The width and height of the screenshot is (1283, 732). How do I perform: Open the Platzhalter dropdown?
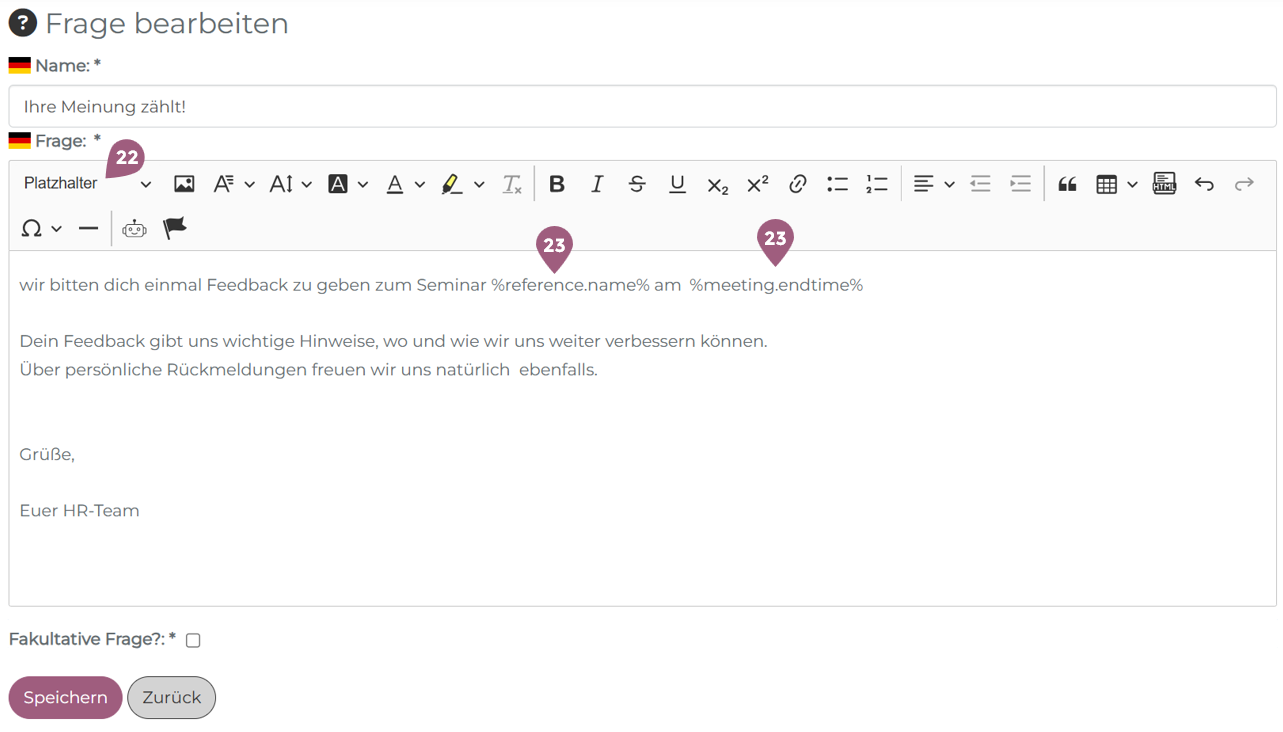point(87,184)
